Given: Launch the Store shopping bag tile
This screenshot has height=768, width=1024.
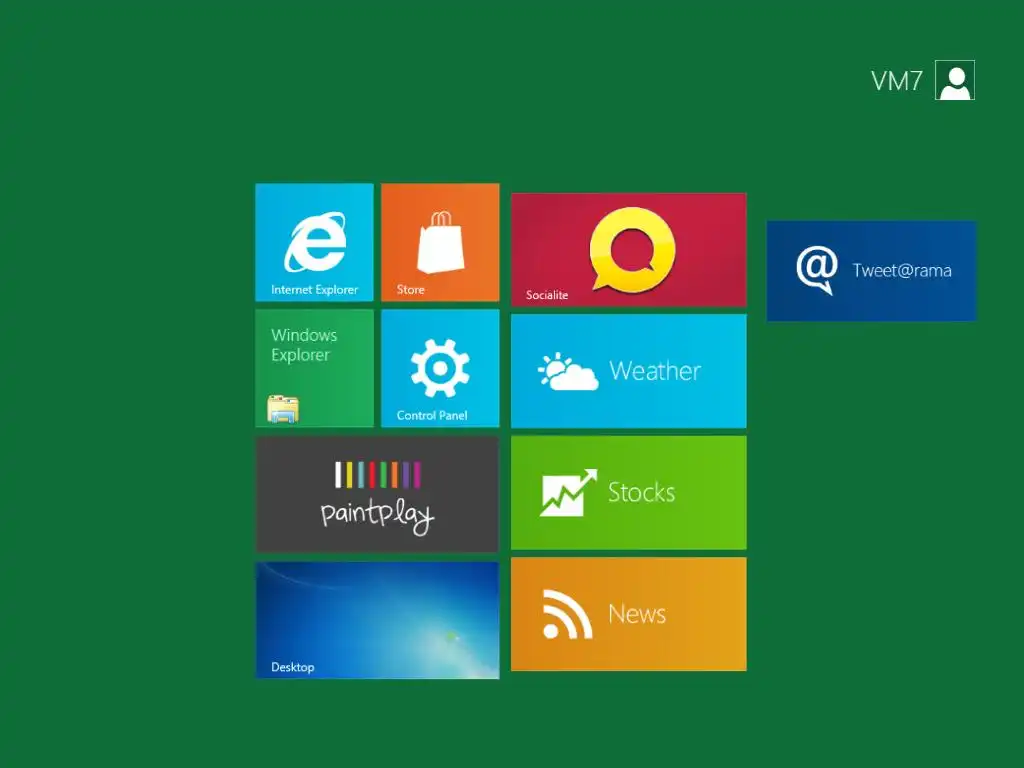Looking at the screenshot, I should (x=440, y=242).
